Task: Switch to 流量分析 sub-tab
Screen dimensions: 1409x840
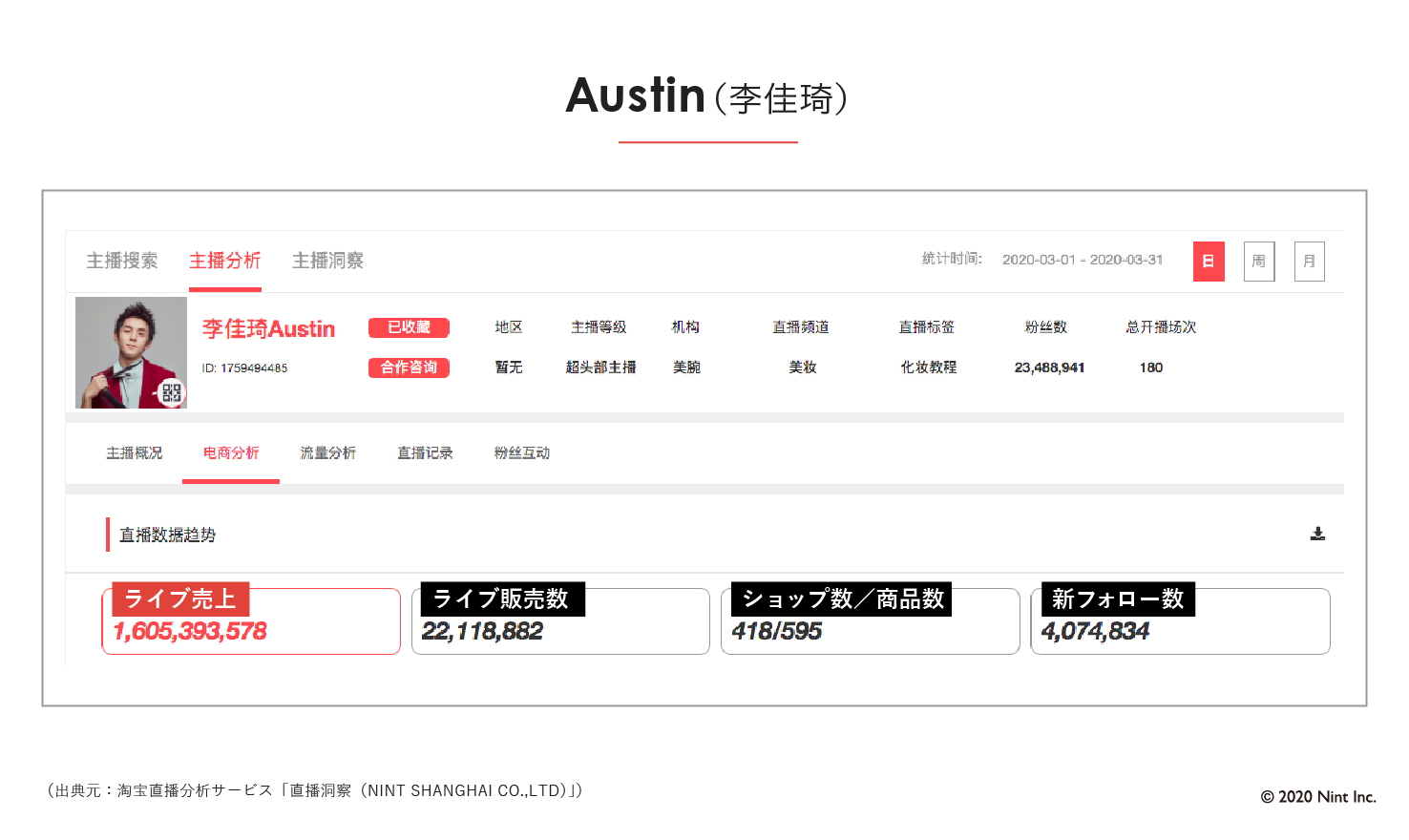Action: point(327,453)
